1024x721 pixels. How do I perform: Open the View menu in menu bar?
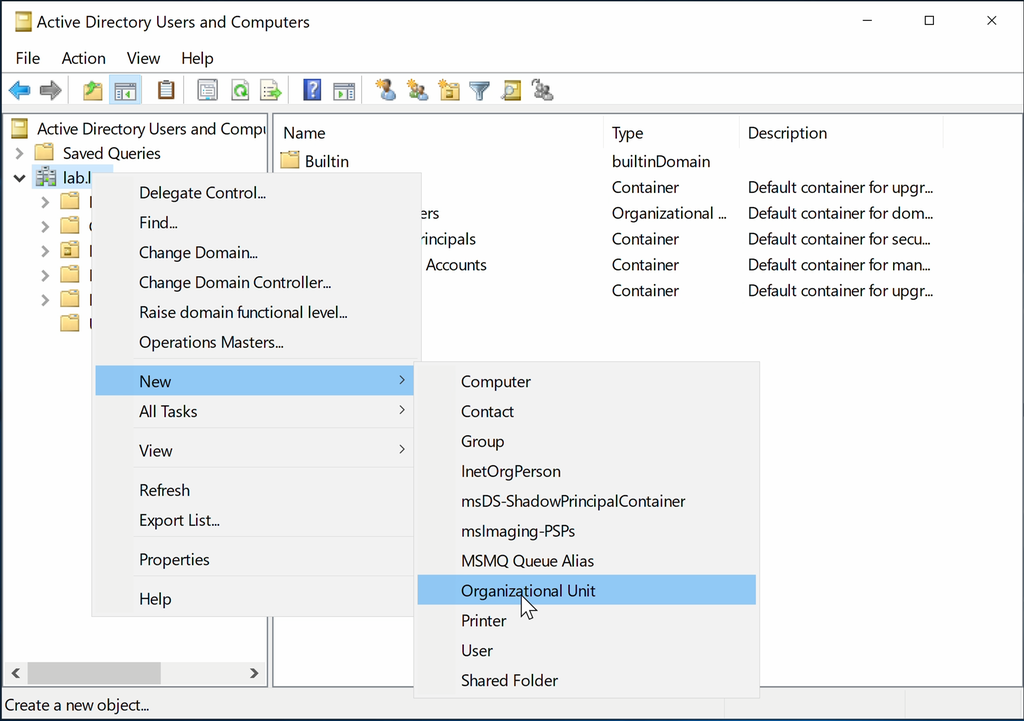click(x=143, y=58)
